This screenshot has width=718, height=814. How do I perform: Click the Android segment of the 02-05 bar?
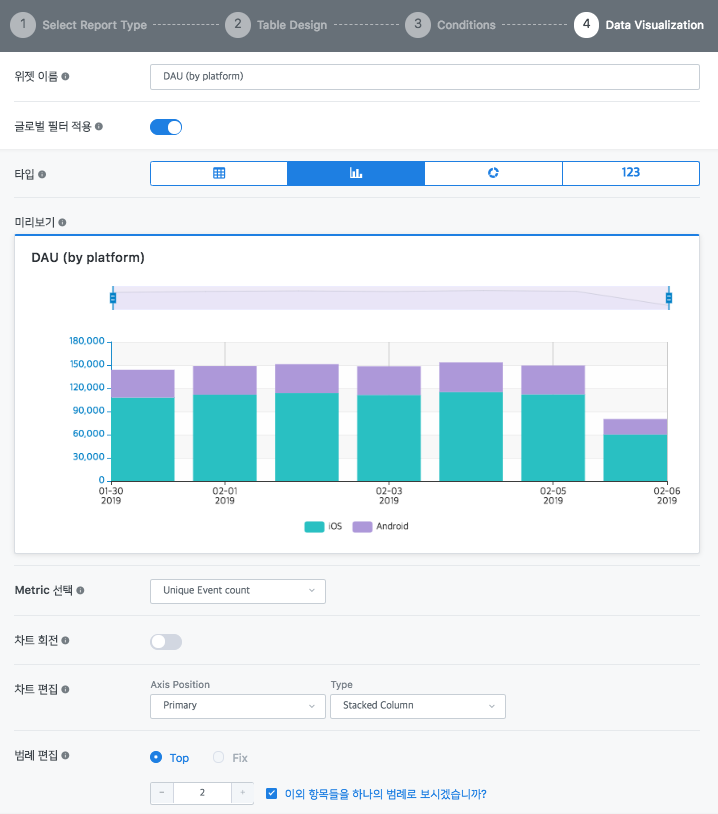coord(553,380)
